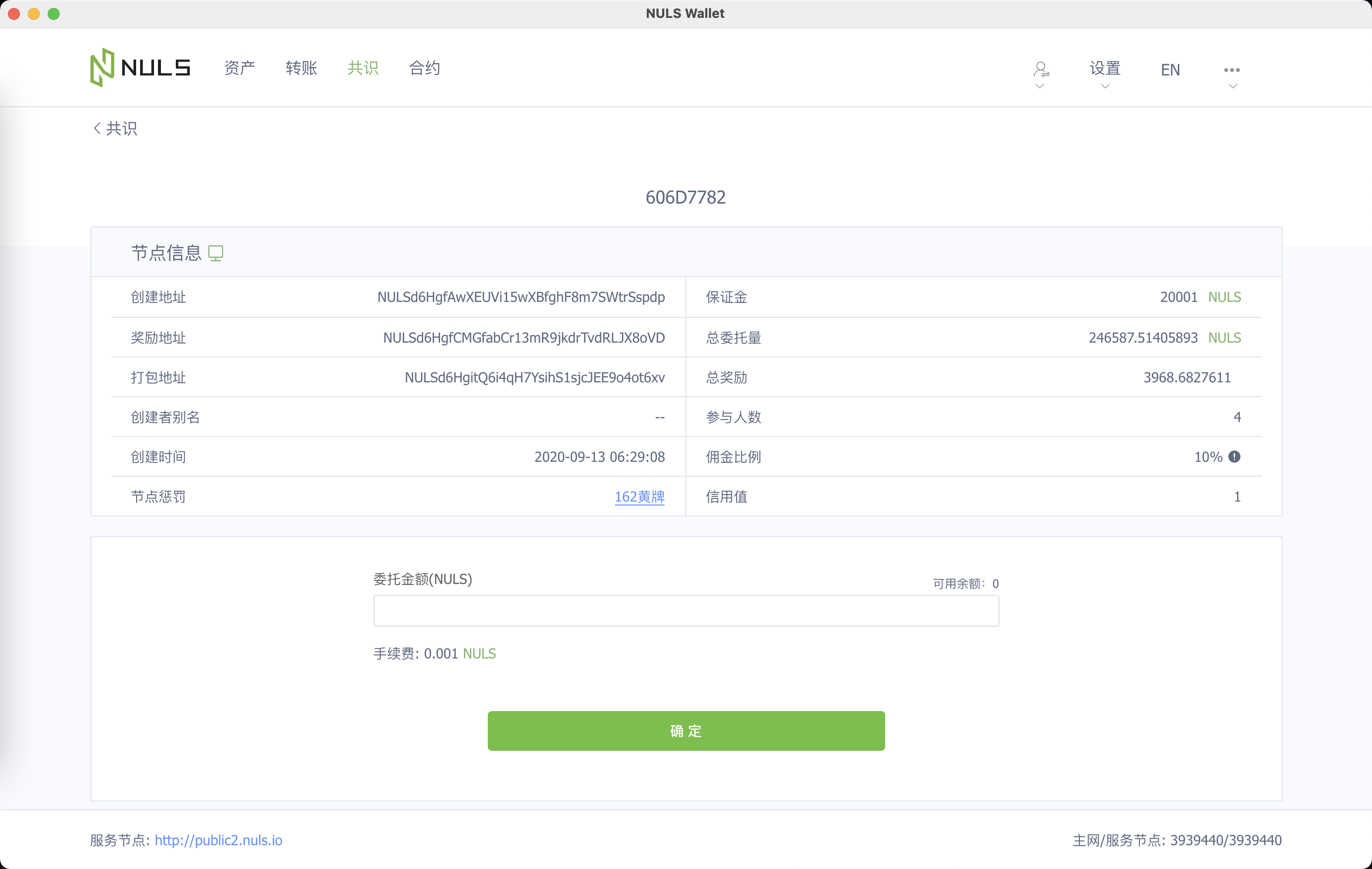Expand the chevron under the more dots

click(1233, 86)
